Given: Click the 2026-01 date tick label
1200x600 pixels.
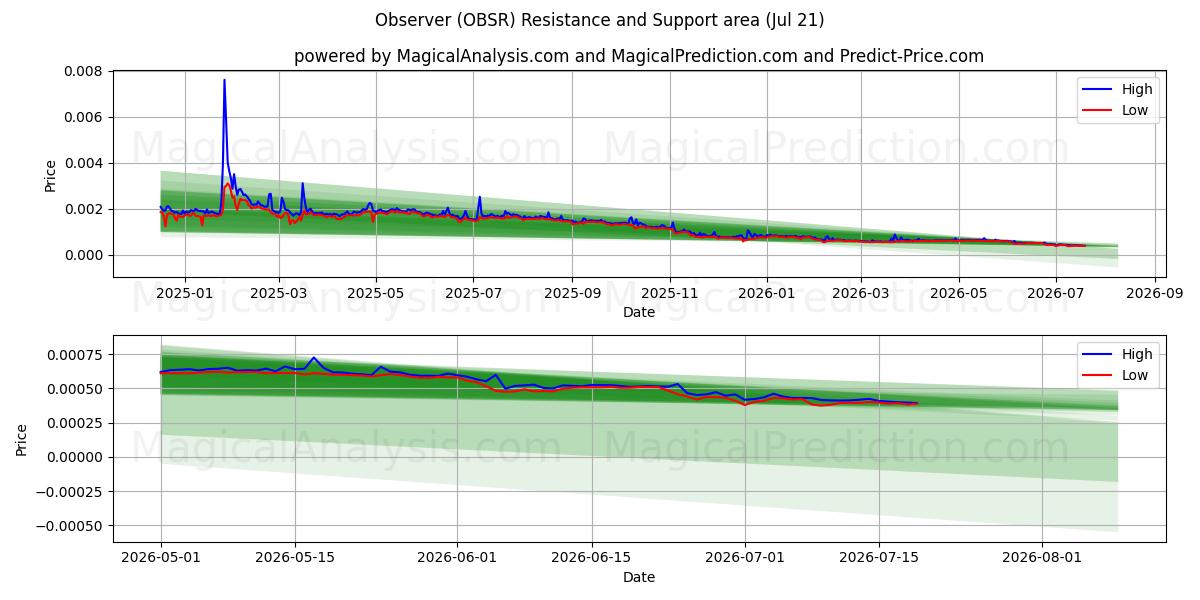Looking at the screenshot, I should pyautogui.click(x=767, y=294).
